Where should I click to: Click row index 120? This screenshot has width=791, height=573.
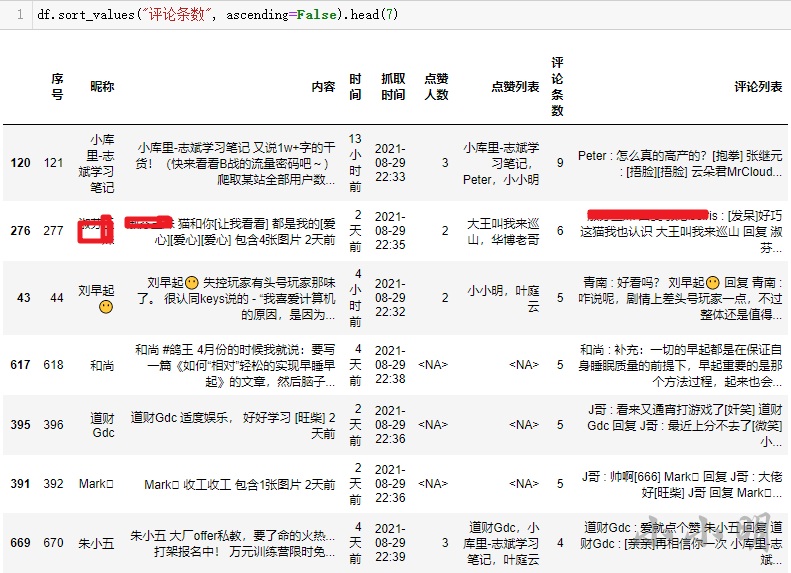20,163
